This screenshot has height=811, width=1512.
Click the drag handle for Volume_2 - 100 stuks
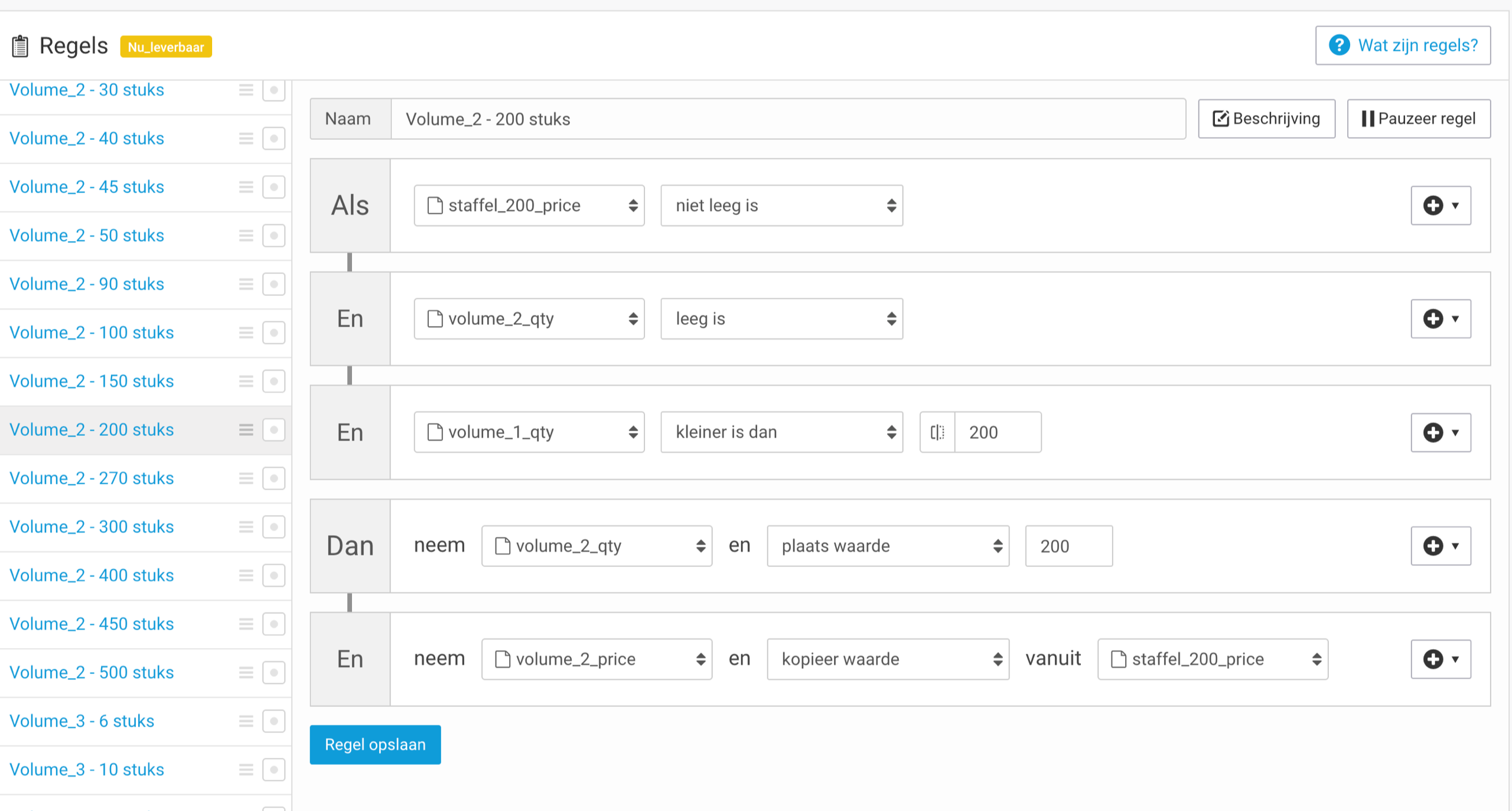coord(246,333)
